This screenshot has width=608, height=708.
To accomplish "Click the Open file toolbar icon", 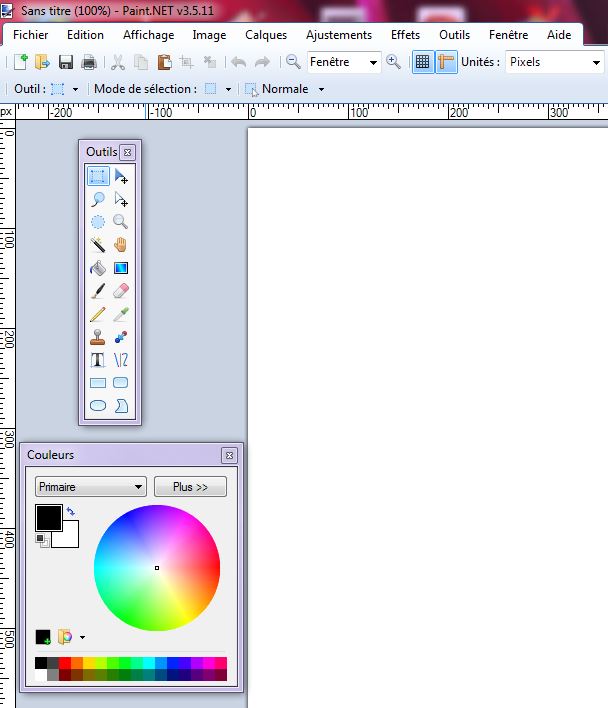I will point(42,61).
